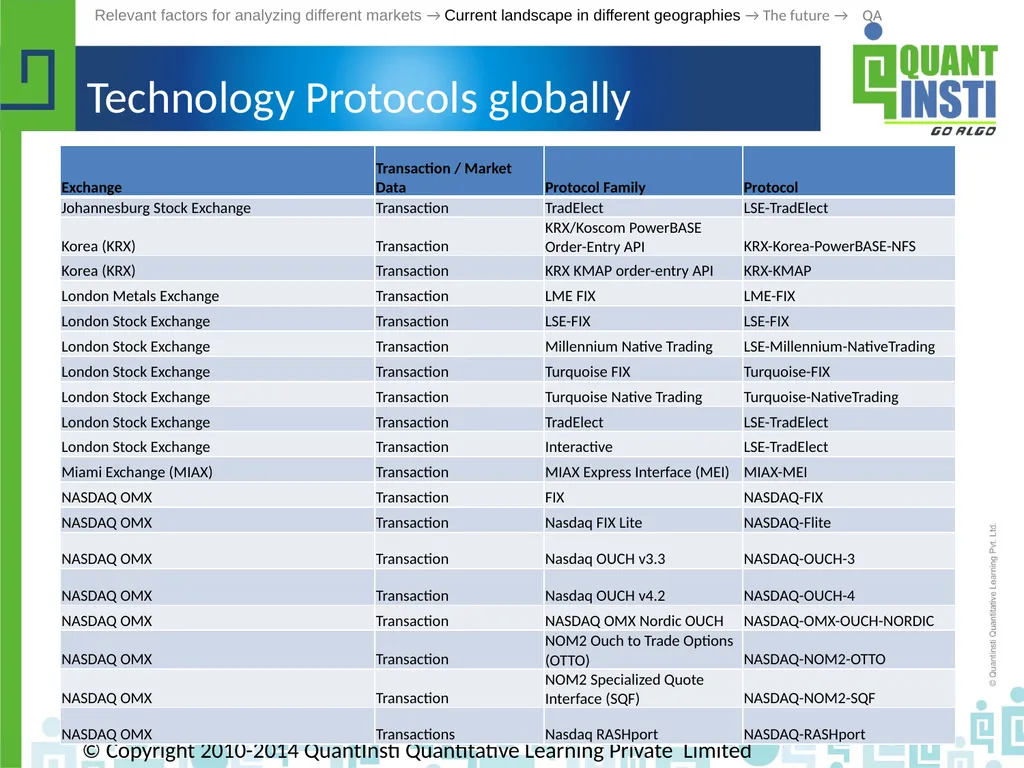Select the 'Transactions' cell in the RASHport row
The height and width of the screenshot is (768, 1024).
459,726
